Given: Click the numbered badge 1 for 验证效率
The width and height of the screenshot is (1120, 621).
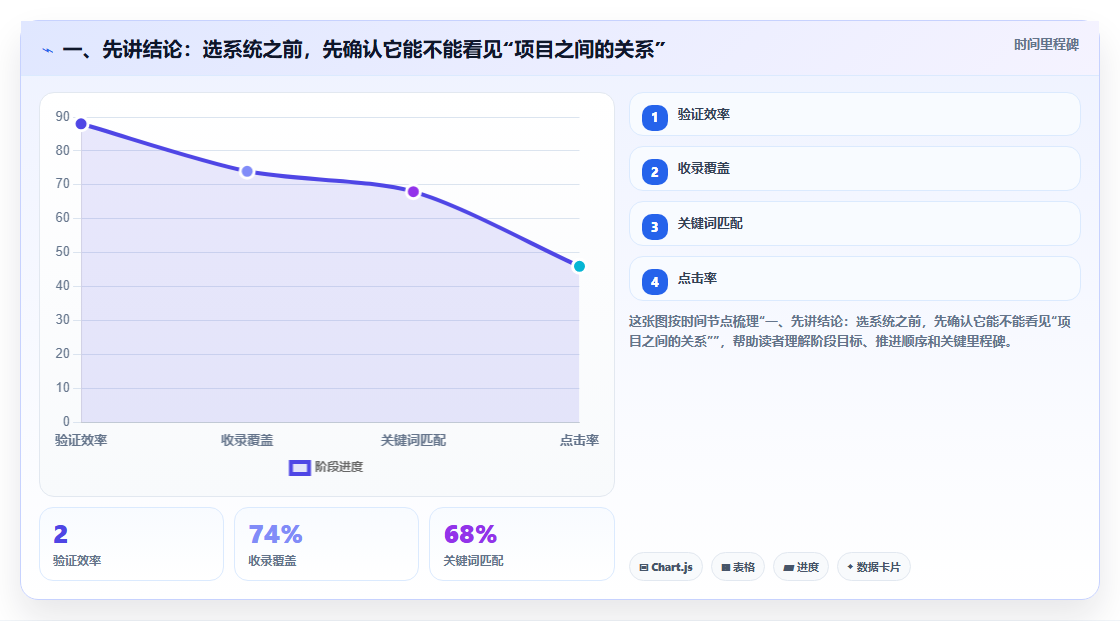Looking at the screenshot, I should [654, 117].
